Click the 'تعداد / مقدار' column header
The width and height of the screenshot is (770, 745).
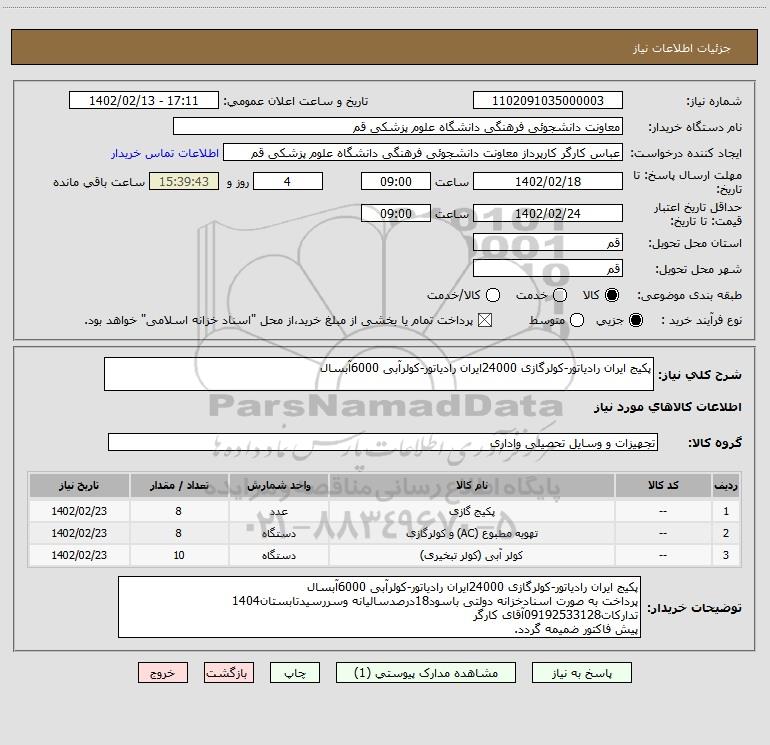point(179,486)
